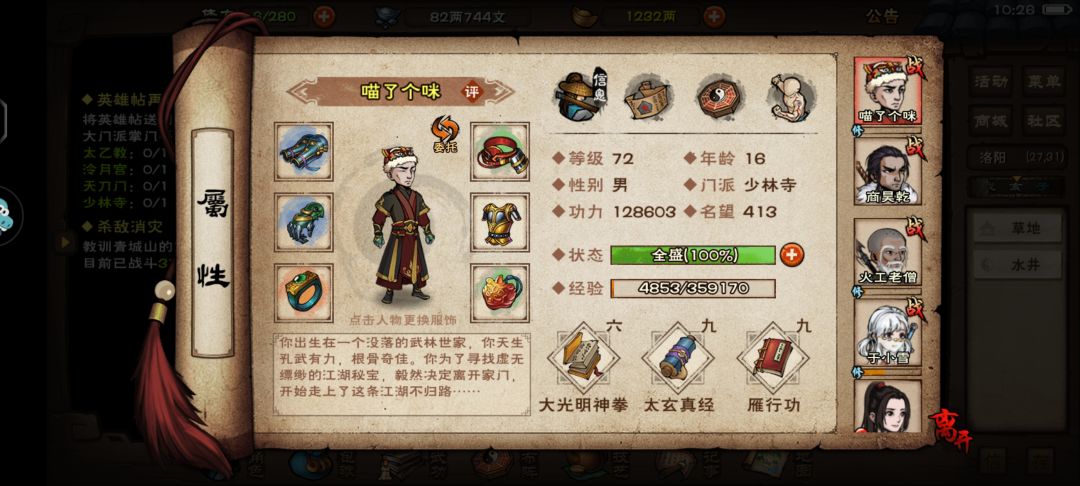Click character figure to change costume
The image size is (1080, 486).
tap(403, 226)
